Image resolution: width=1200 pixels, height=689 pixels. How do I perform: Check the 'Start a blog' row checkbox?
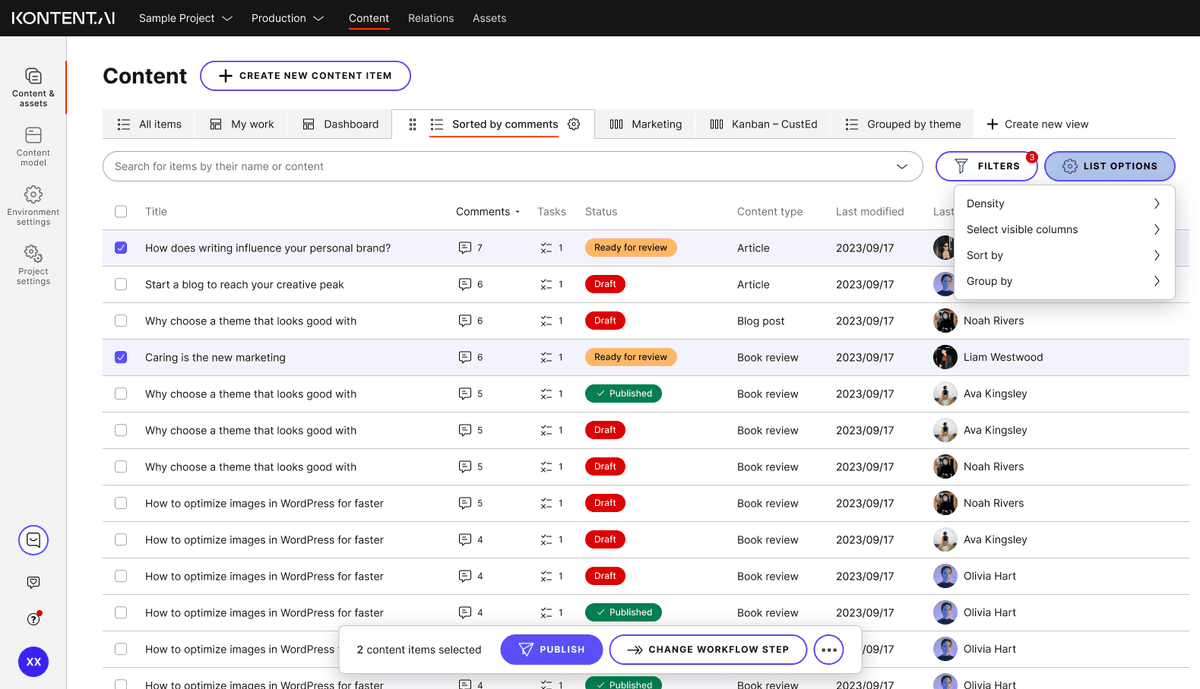click(120, 284)
